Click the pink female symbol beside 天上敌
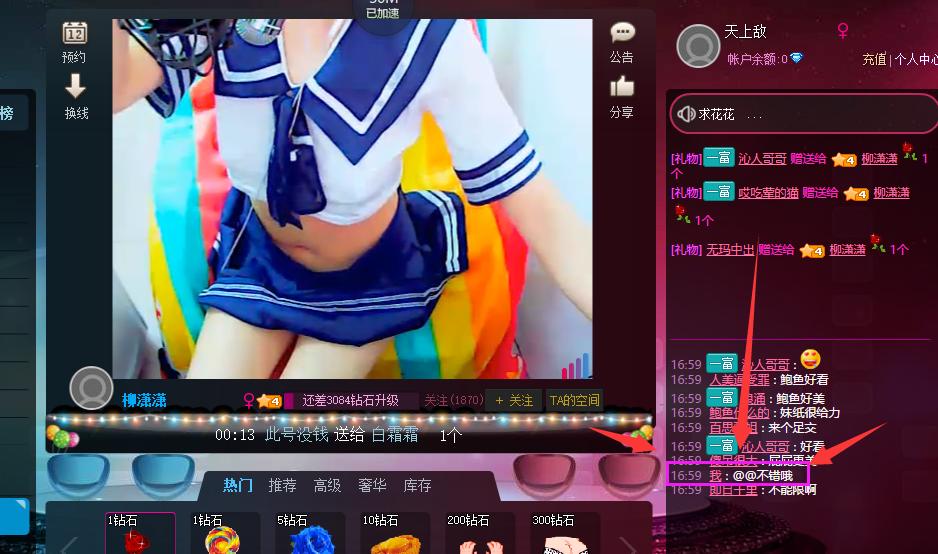 [x=843, y=31]
